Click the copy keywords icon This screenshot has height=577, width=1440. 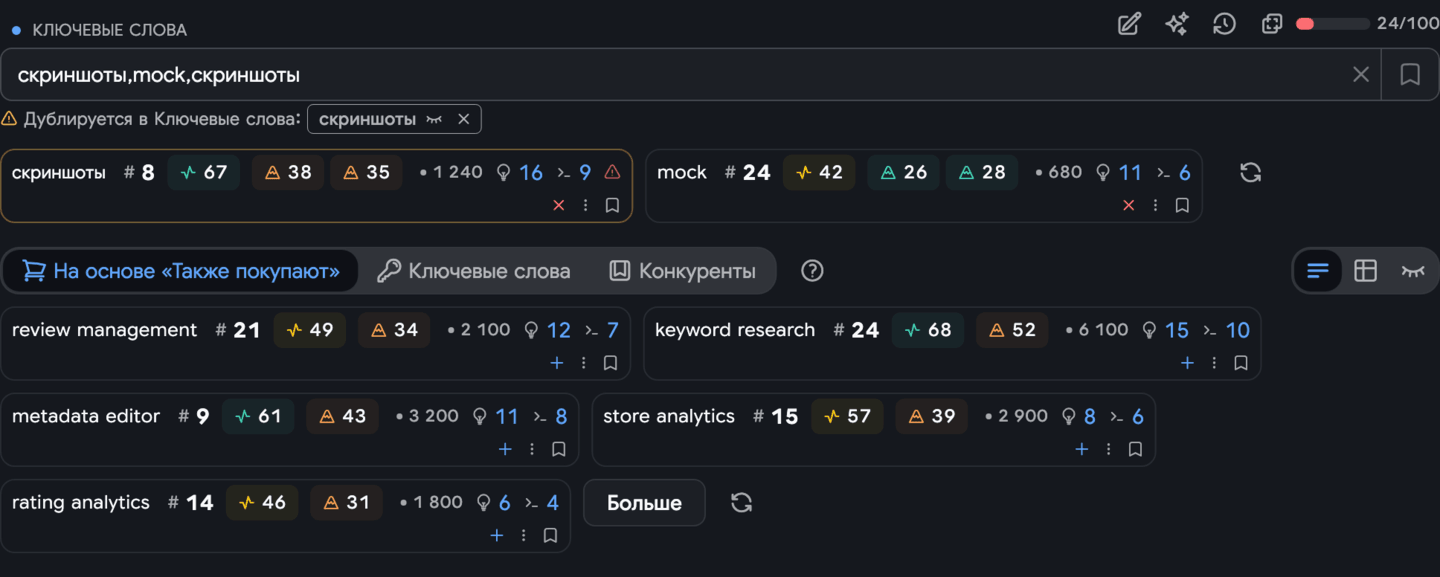[1272, 24]
